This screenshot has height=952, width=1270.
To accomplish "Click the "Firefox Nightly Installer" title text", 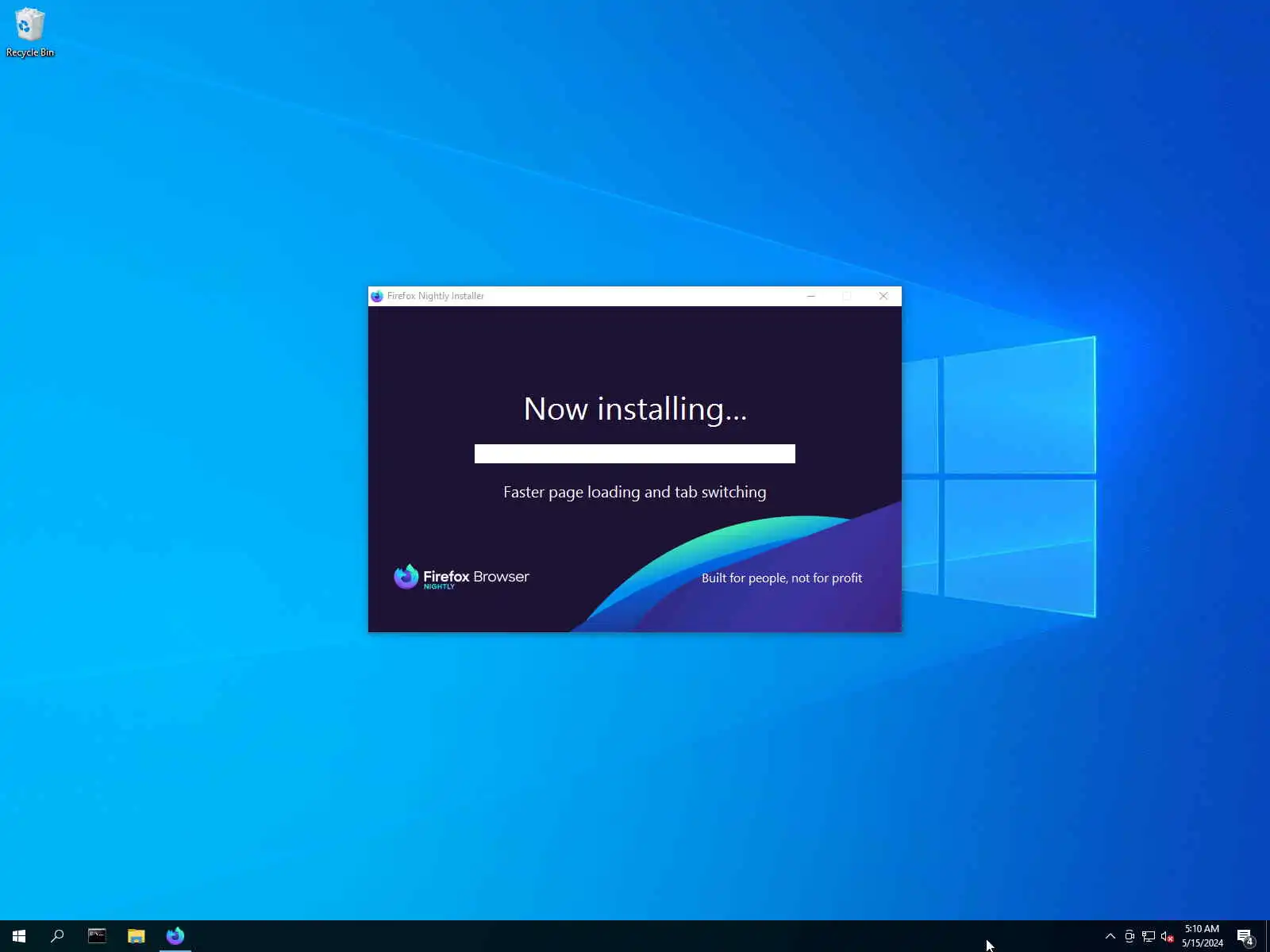I will 436,296.
